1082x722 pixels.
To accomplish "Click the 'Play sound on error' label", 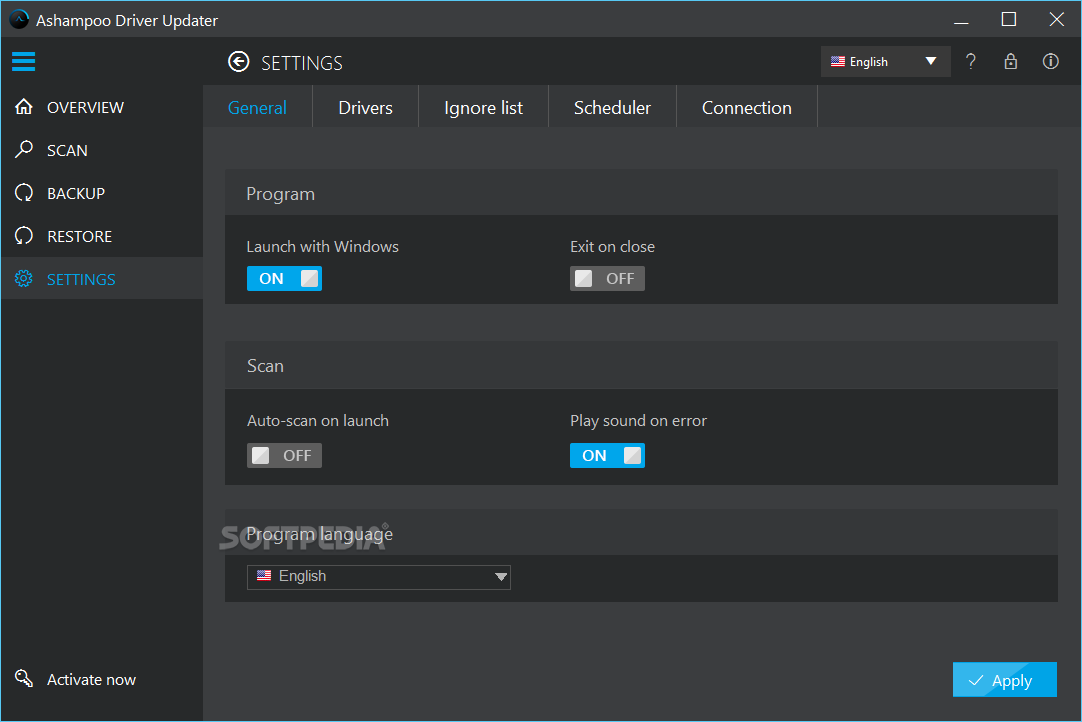I will [639, 420].
